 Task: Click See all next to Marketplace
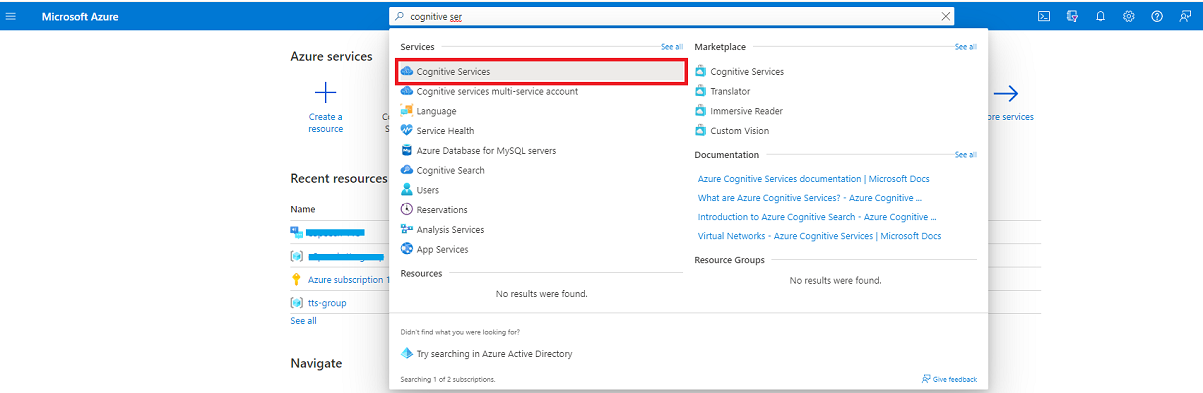point(965,47)
